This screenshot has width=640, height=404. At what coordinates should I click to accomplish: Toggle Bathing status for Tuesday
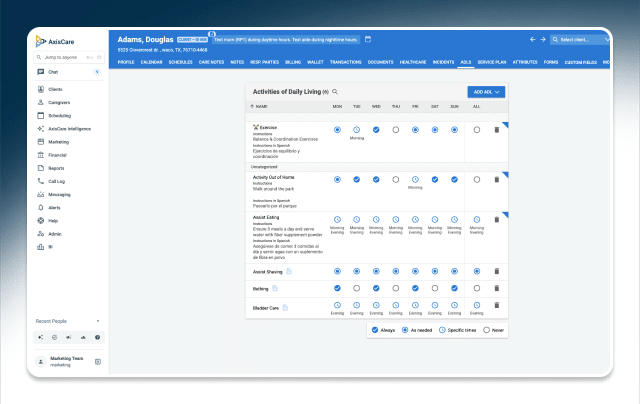pos(356,288)
